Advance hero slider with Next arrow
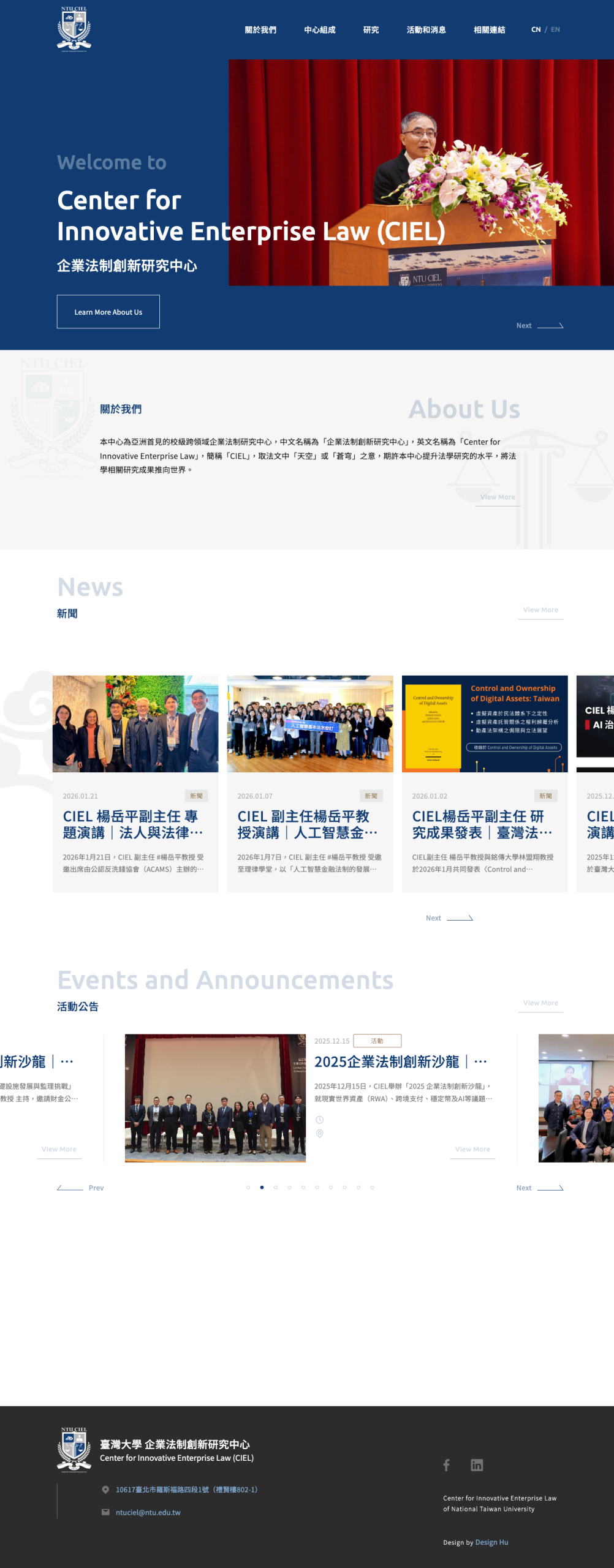 point(539,325)
